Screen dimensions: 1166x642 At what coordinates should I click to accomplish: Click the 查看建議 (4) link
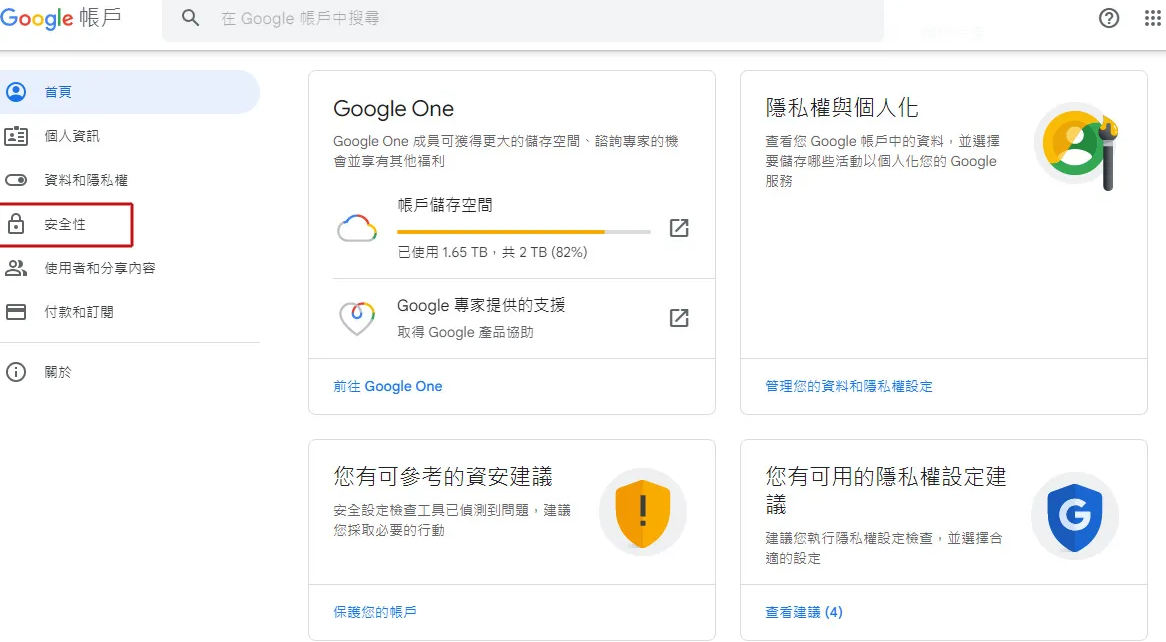tap(803, 612)
